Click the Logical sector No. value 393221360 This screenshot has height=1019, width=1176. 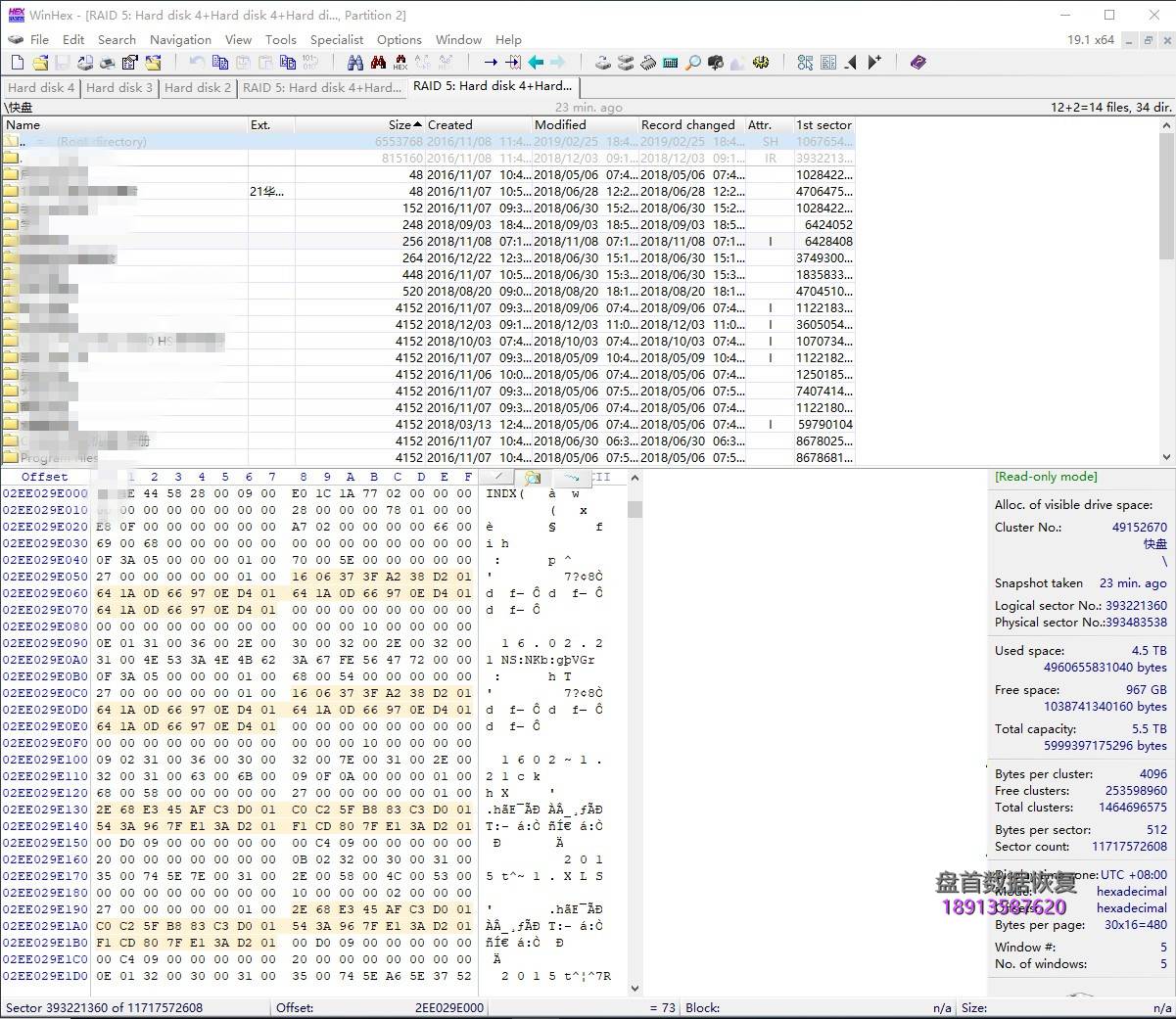[x=1136, y=606]
